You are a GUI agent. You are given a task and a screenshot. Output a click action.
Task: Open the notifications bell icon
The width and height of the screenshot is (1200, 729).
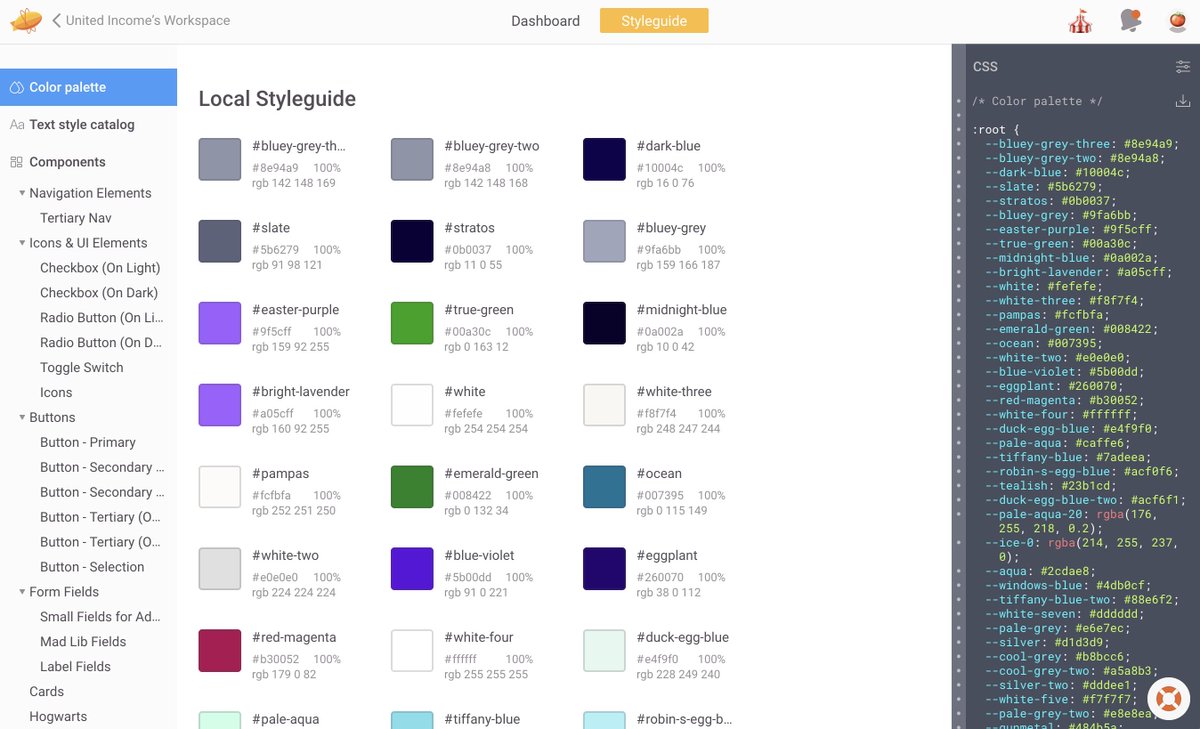(1130, 20)
